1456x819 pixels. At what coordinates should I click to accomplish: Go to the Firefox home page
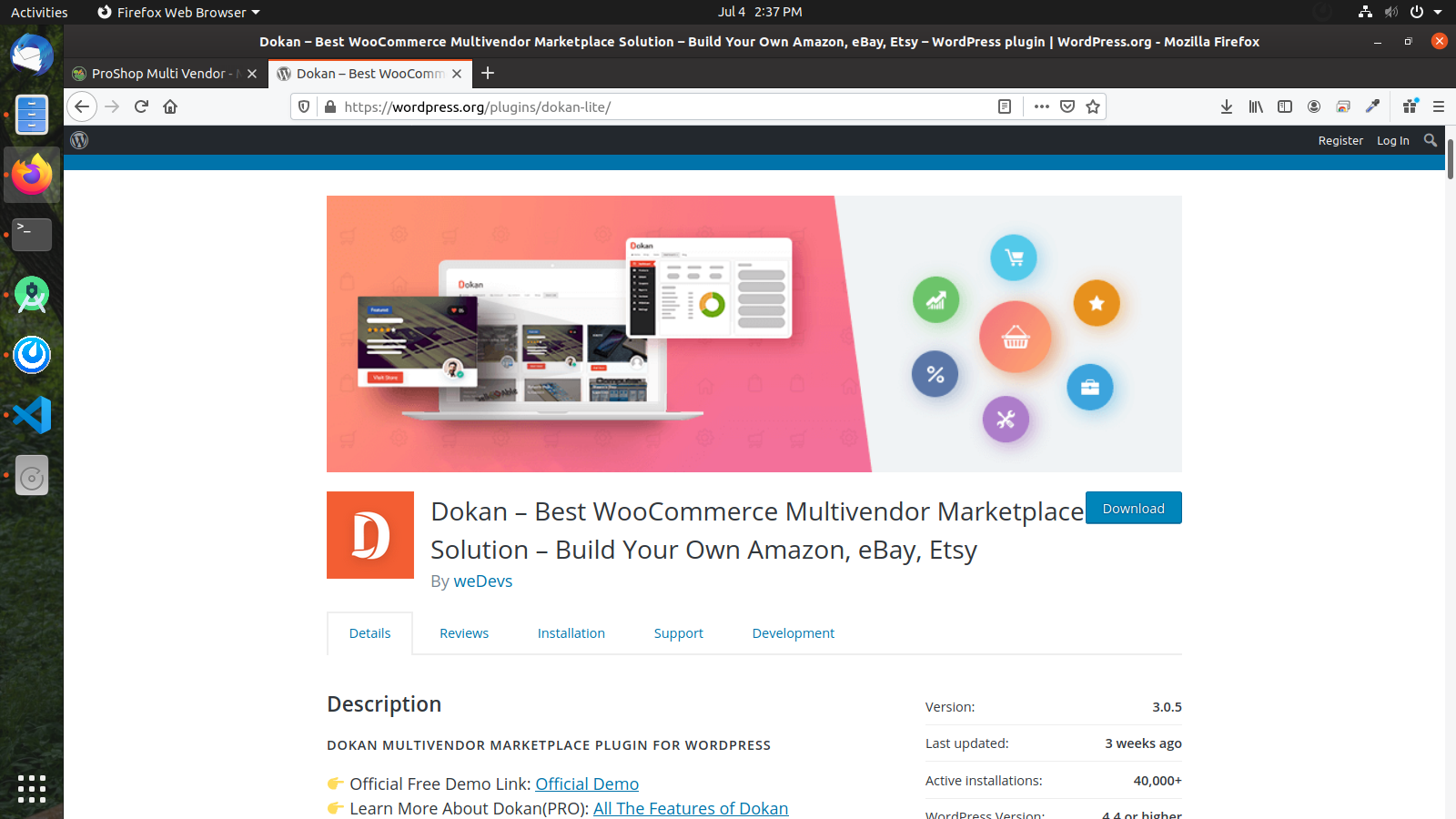pyautogui.click(x=170, y=106)
